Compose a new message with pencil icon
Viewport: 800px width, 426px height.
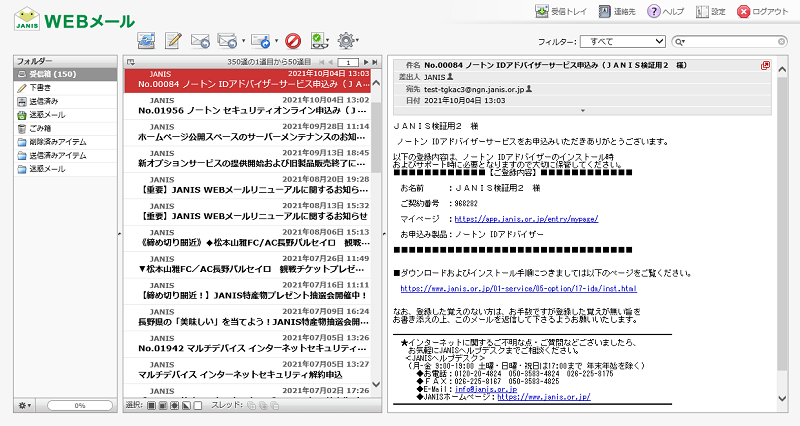173,41
